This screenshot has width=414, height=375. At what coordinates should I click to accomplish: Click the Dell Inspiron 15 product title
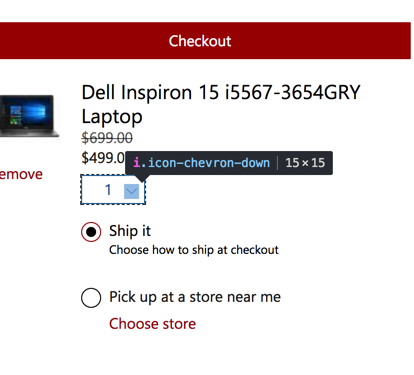pyautogui.click(x=221, y=104)
